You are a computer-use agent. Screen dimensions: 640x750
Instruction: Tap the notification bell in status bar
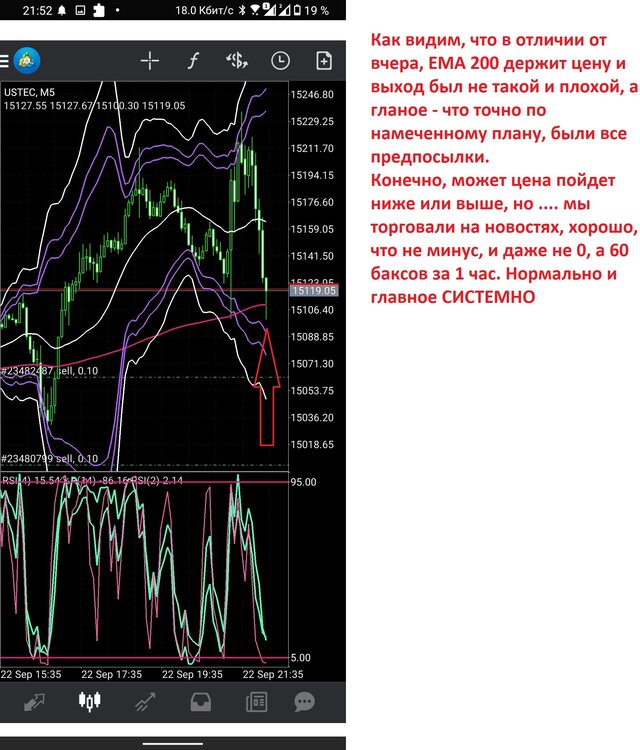(x=62, y=11)
